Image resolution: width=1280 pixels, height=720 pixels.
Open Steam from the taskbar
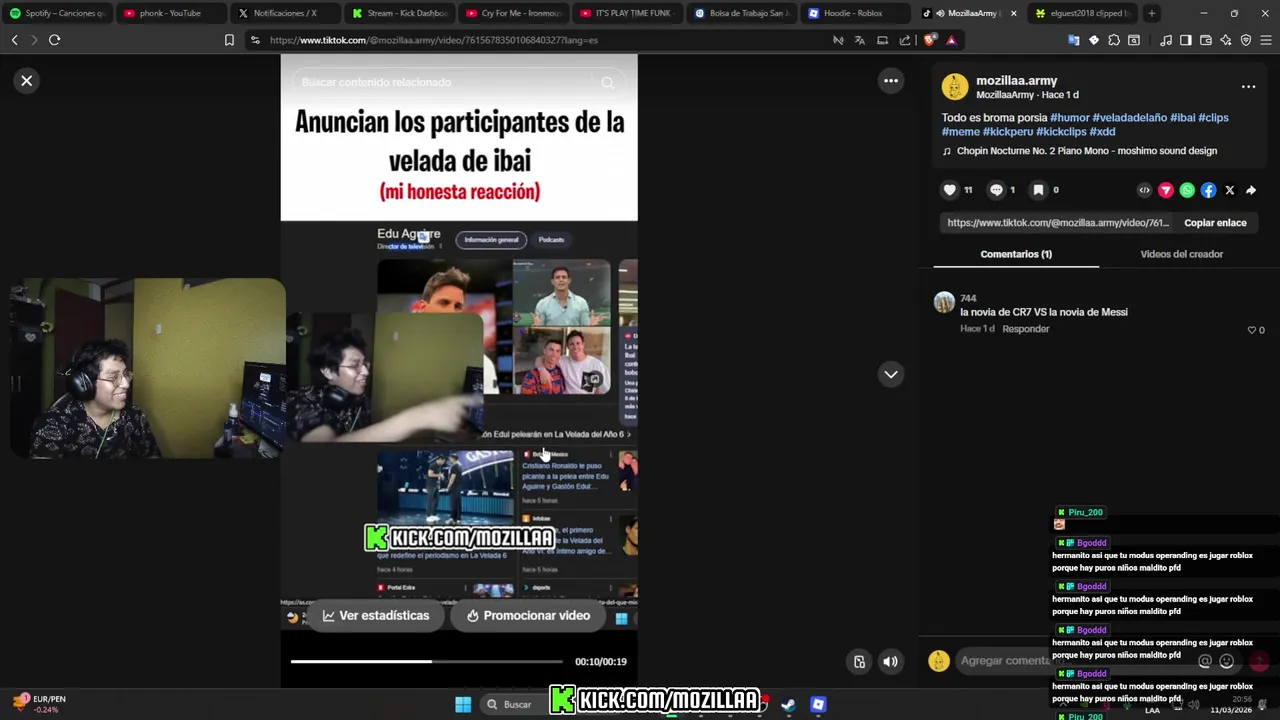tap(789, 704)
